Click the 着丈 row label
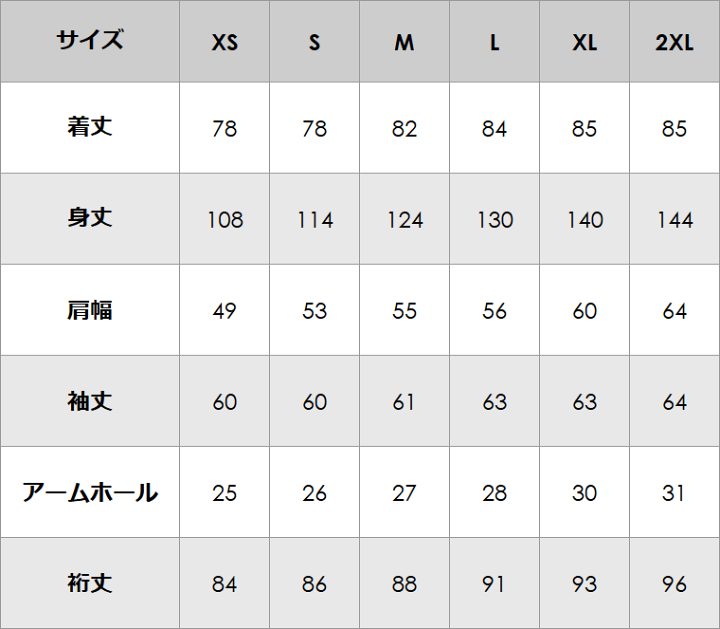 click(90, 128)
